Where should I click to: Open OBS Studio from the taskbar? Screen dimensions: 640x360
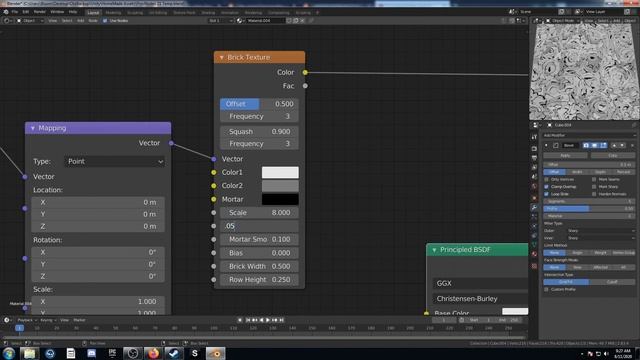[132, 353]
